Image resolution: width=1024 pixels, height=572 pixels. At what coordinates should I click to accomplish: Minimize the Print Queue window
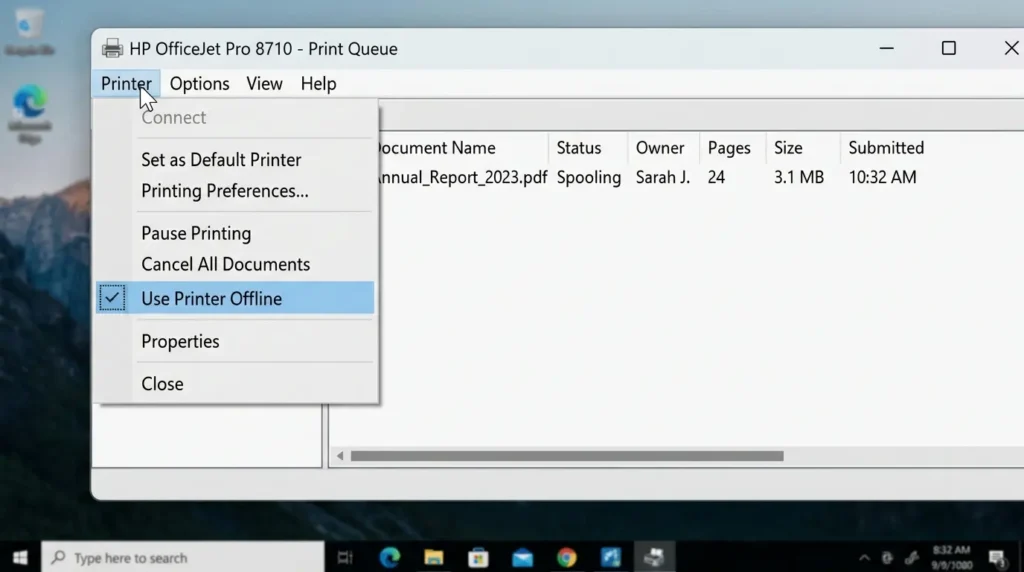[x=886, y=48]
